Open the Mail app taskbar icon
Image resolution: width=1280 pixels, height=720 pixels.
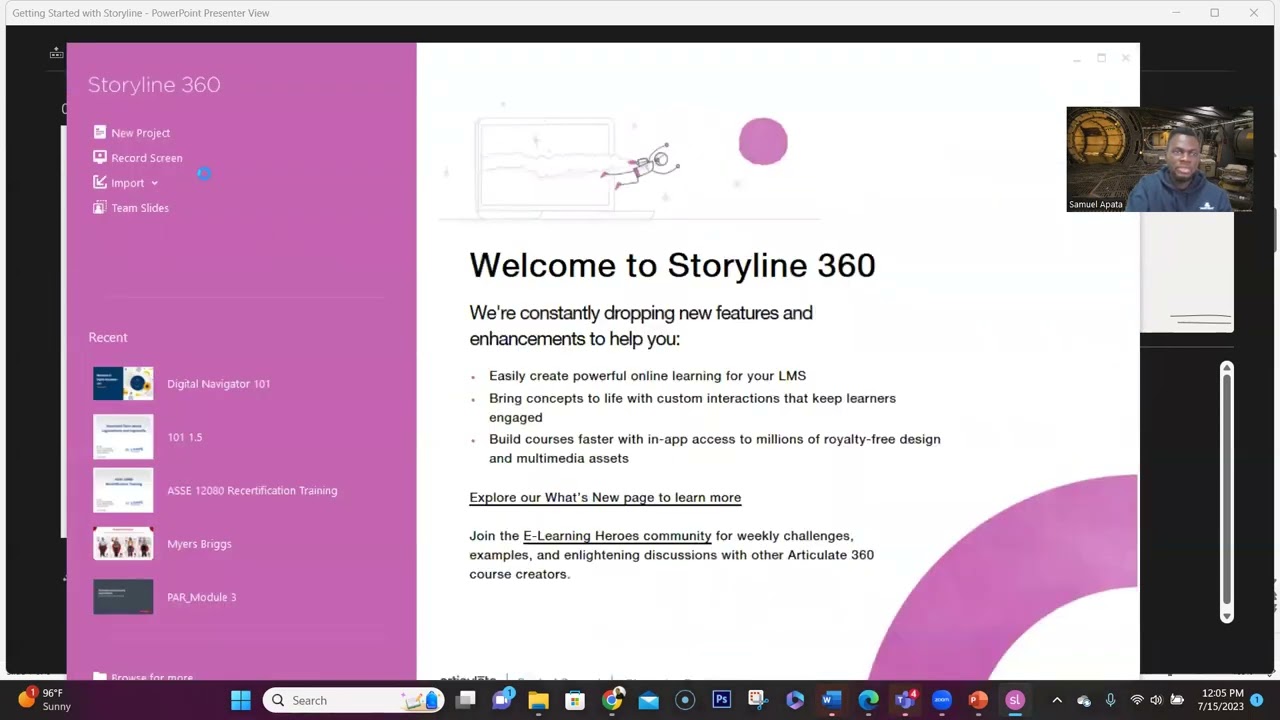pos(648,700)
